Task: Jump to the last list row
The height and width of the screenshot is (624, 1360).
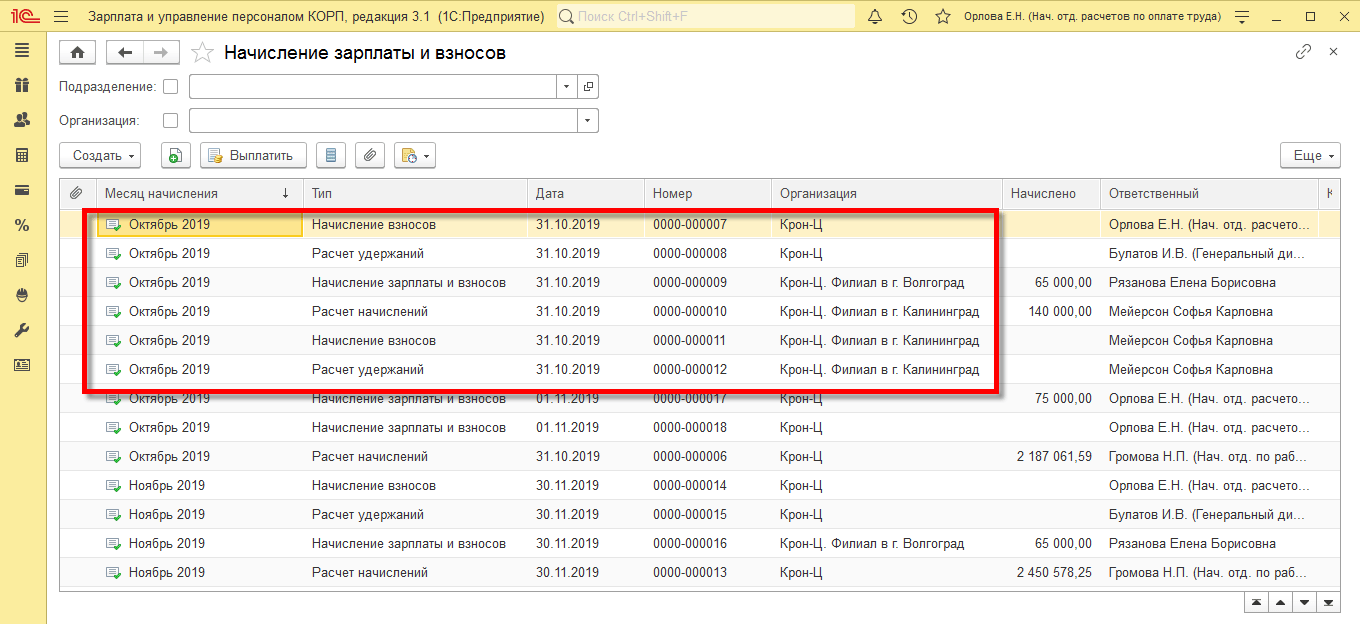Action: [1328, 602]
